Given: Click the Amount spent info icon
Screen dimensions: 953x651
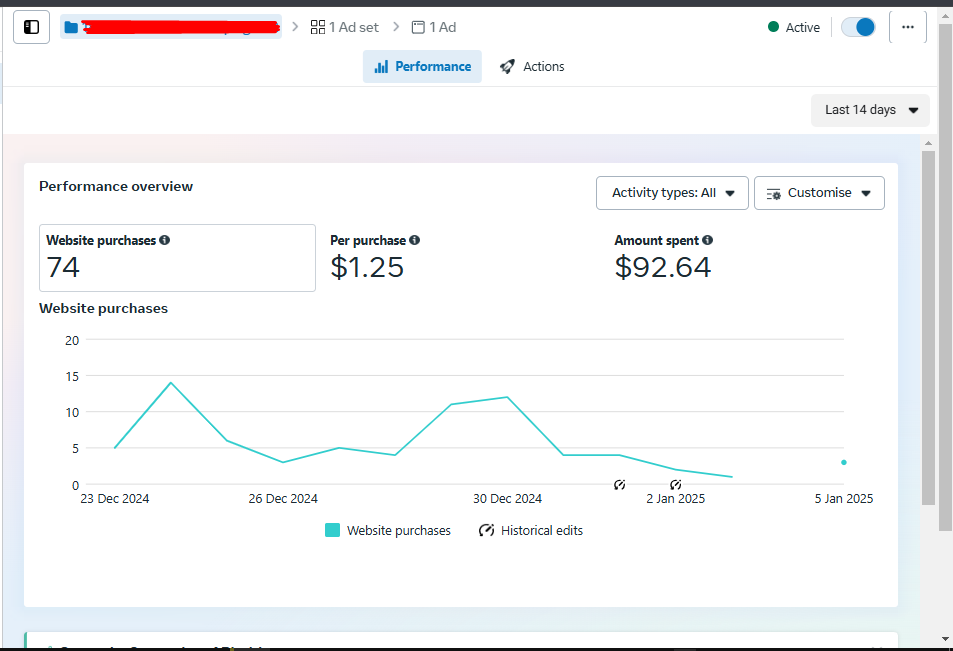Looking at the screenshot, I should click(707, 240).
